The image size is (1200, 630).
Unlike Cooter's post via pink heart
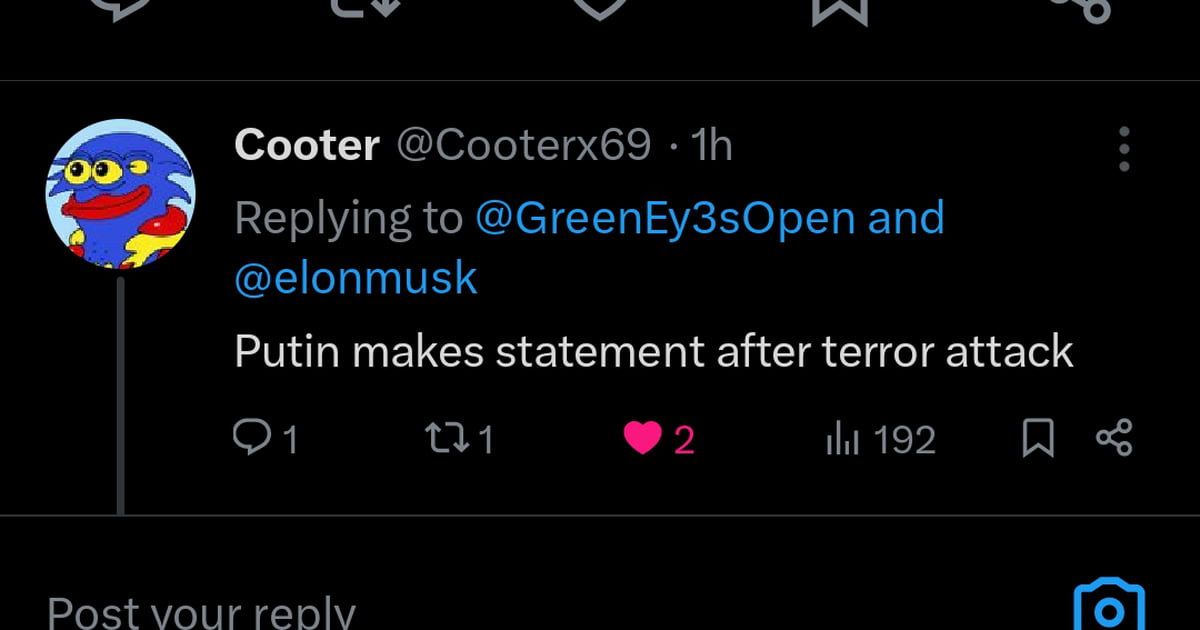[x=643, y=438]
